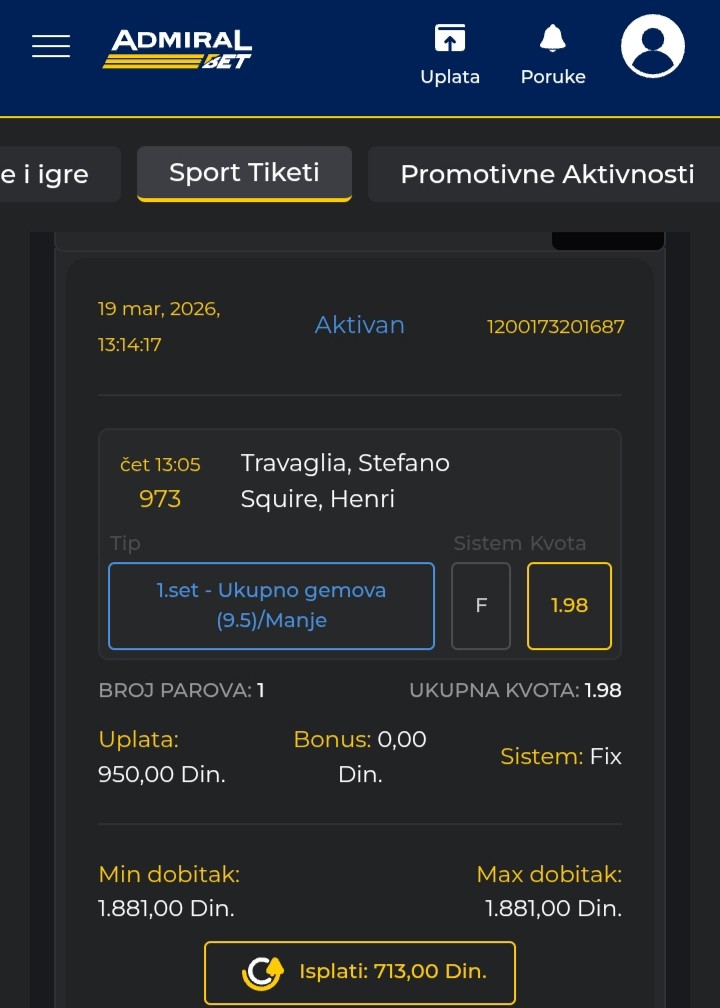Tap Squire, Henri player name

(317, 499)
